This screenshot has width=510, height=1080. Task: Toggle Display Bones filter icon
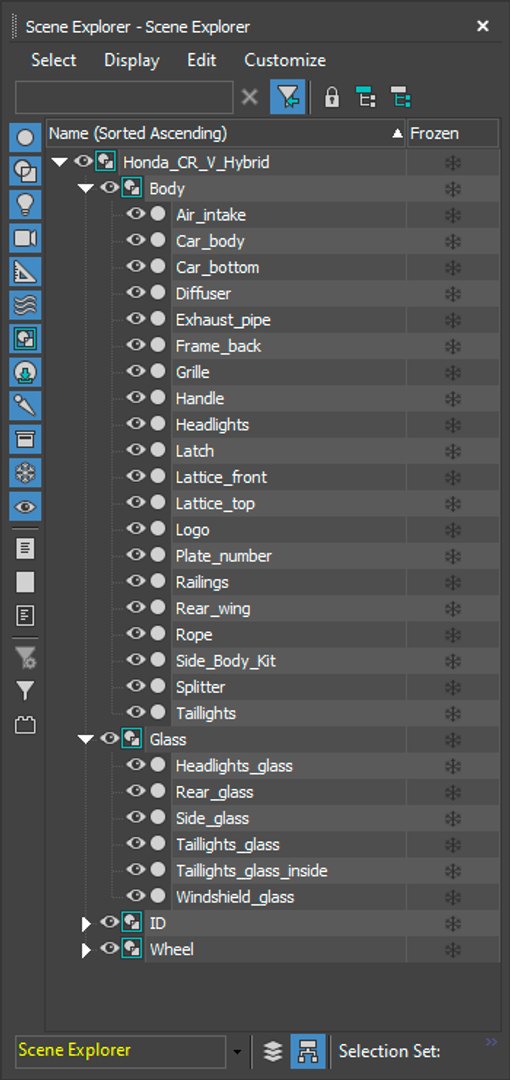pos(26,406)
